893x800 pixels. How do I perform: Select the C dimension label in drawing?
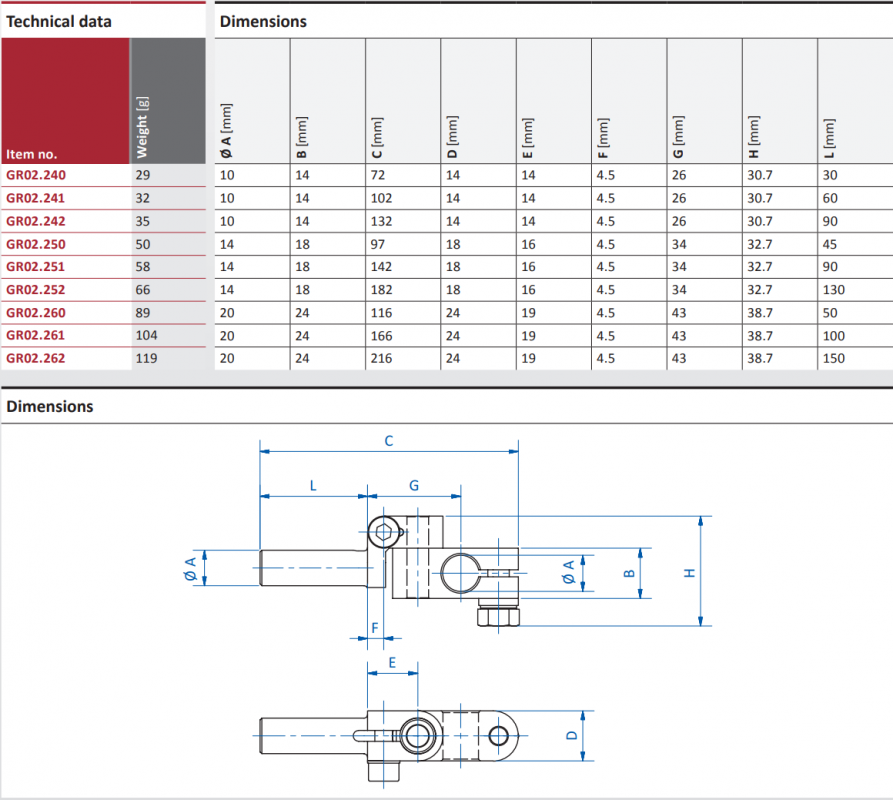(389, 441)
